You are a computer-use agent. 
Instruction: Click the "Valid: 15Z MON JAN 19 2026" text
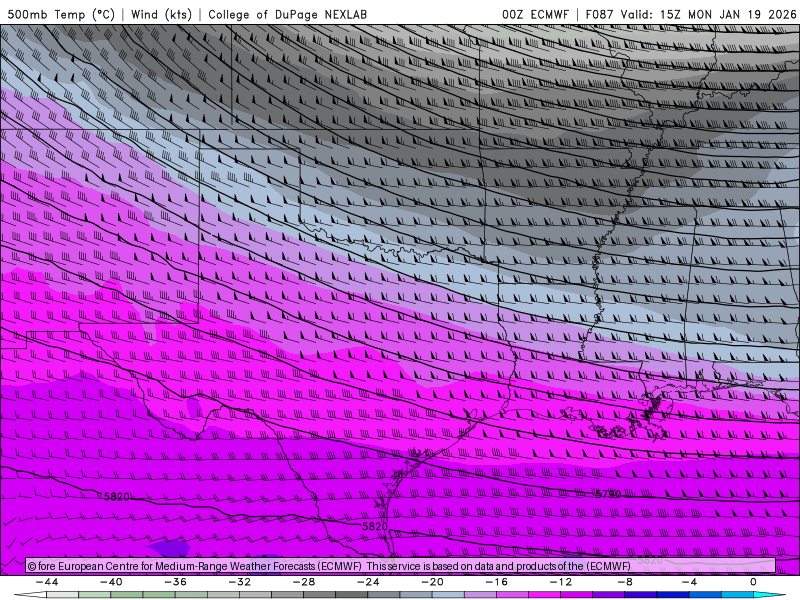pos(709,14)
